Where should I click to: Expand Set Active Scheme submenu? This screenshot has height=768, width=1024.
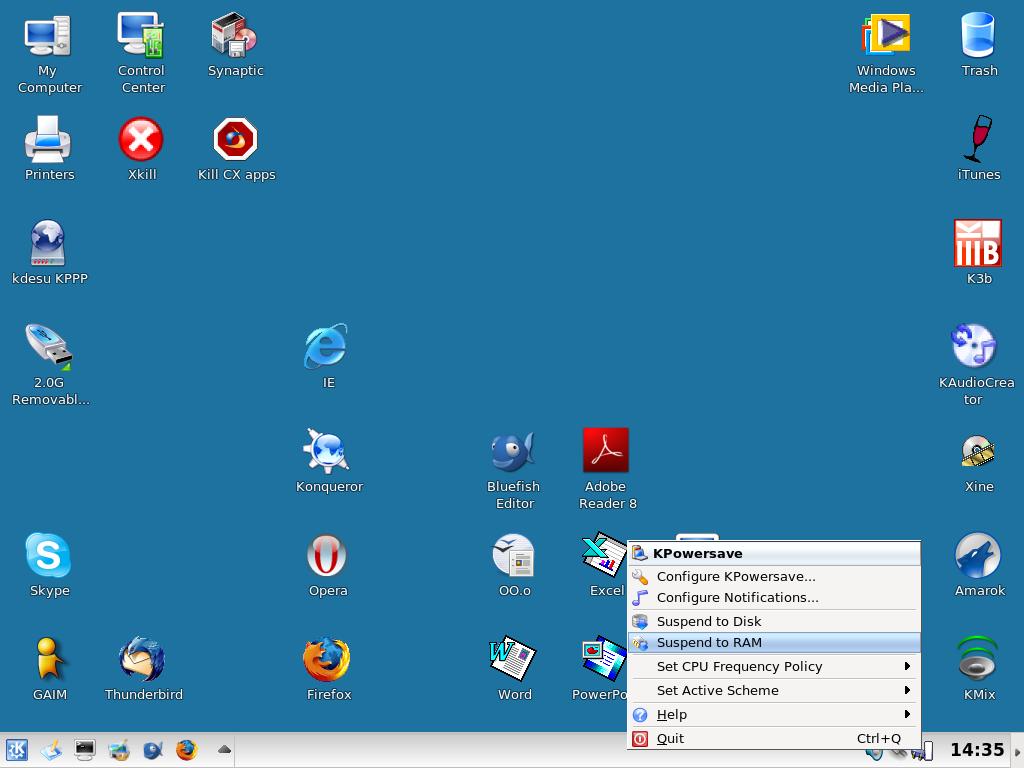point(774,690)
